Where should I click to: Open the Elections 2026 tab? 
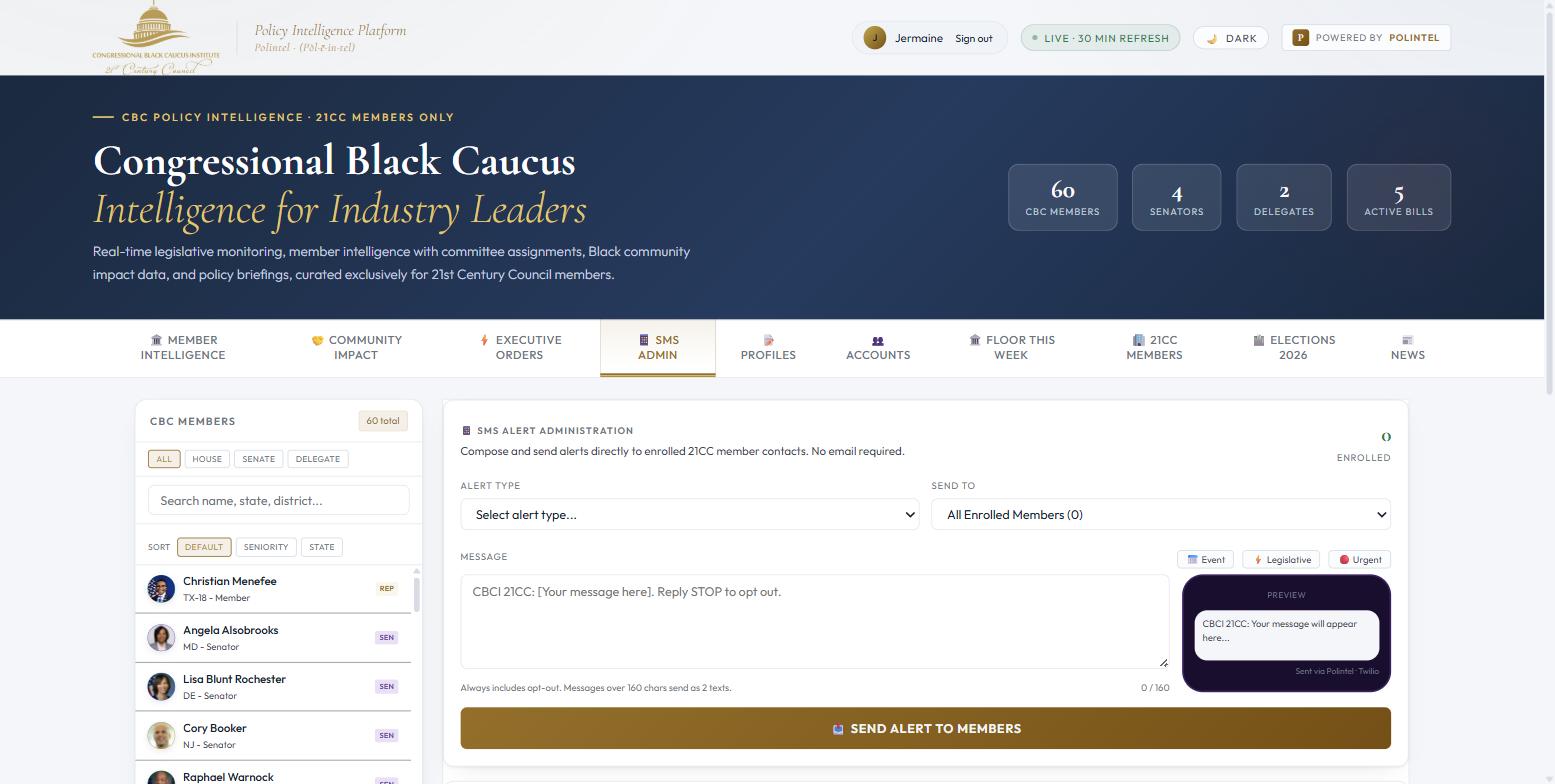pyautogui.click(x=1293, y=348)
